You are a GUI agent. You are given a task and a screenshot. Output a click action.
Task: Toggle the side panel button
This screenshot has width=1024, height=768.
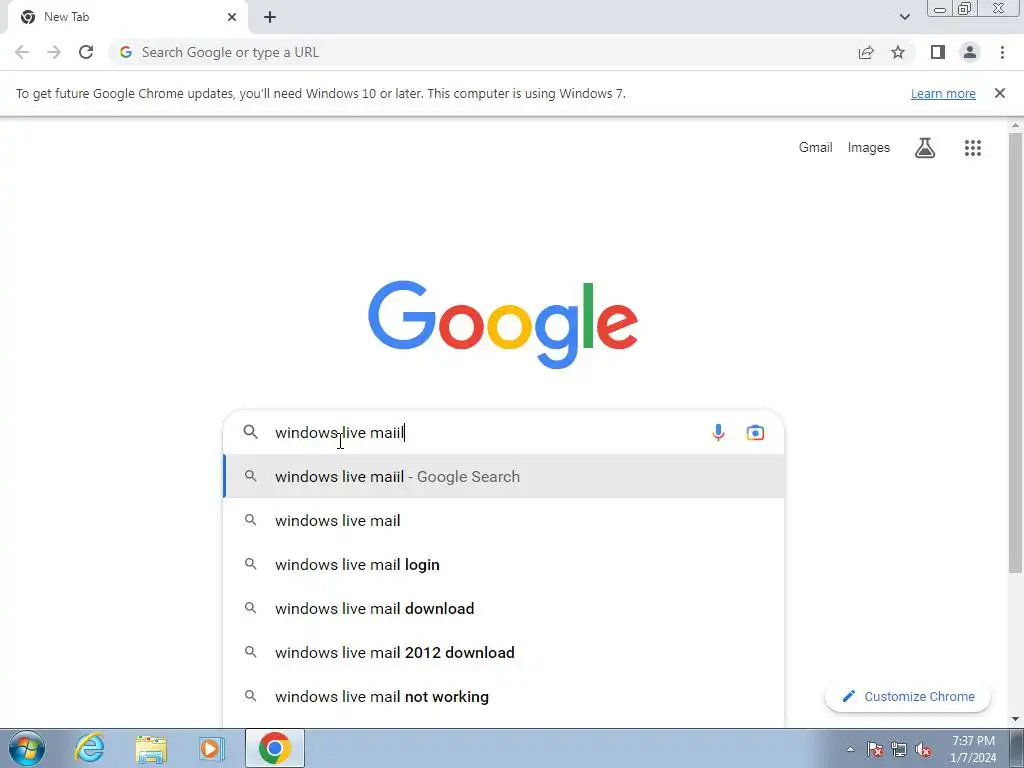938,52
